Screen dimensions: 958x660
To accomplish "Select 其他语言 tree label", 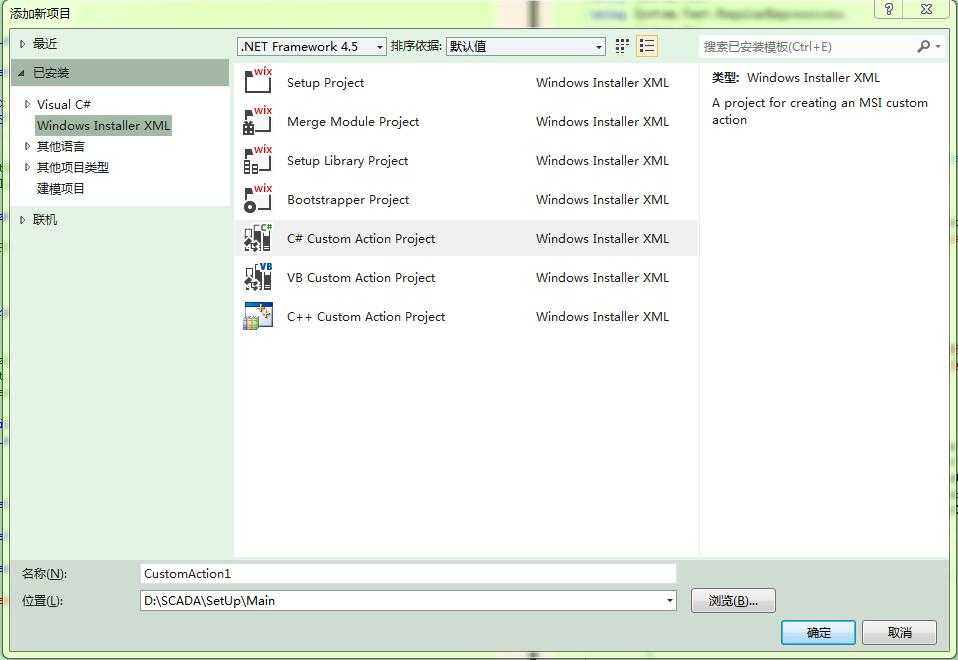I will [60, 146].
